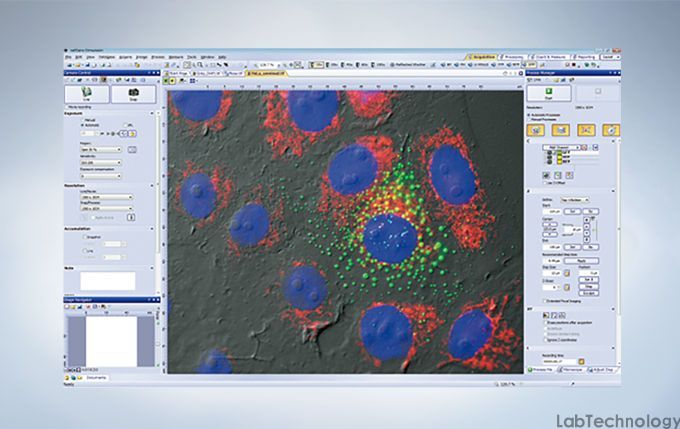Select Automatic exposure radio button
680x429 pixels.
[x=82, y=125]
